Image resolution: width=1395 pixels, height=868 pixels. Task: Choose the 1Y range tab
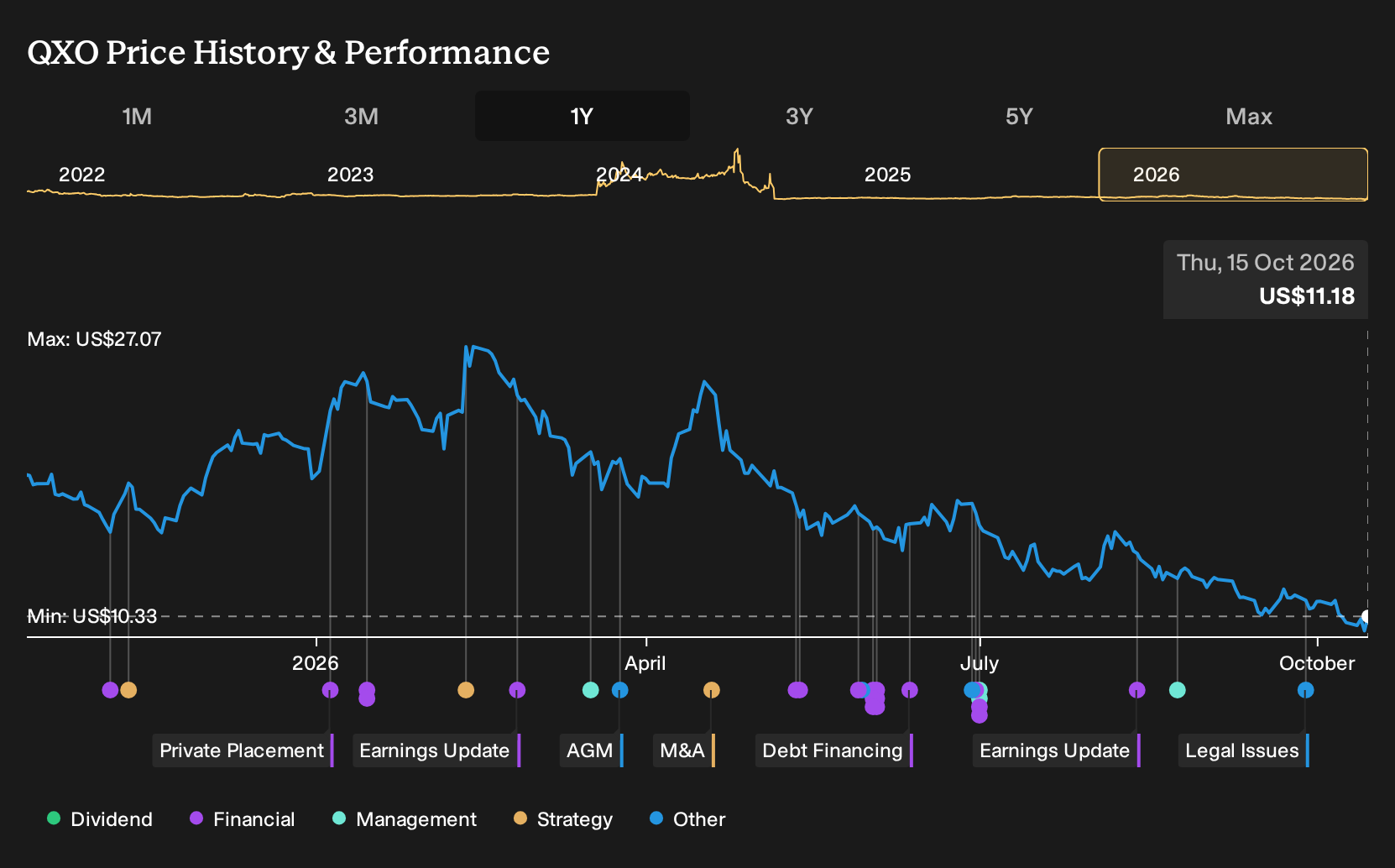coord(583,116)
